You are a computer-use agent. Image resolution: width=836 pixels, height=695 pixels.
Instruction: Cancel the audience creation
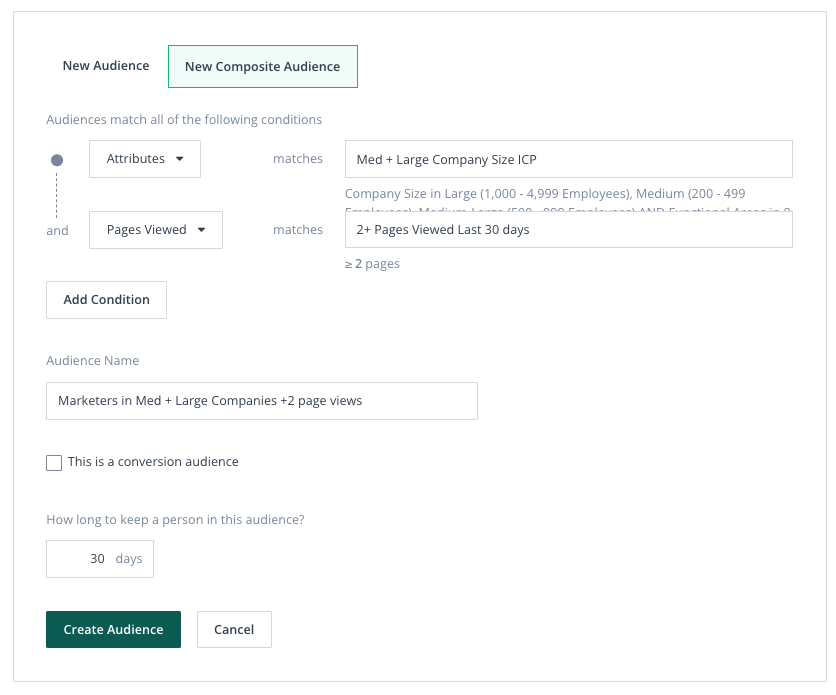[234, 629]
